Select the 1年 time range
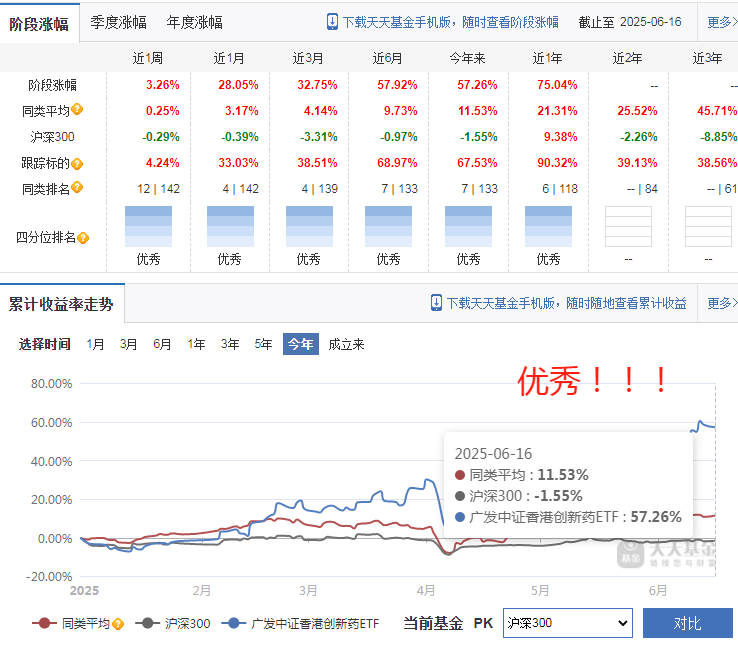 coord(196,344)
